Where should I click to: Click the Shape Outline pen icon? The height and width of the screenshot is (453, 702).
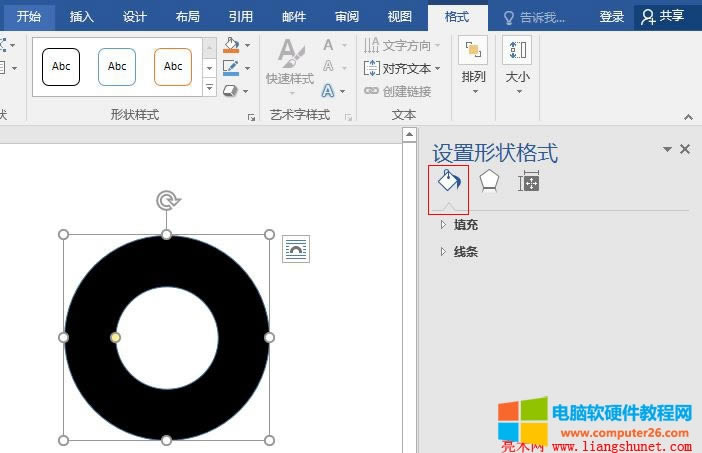point(231,68)
